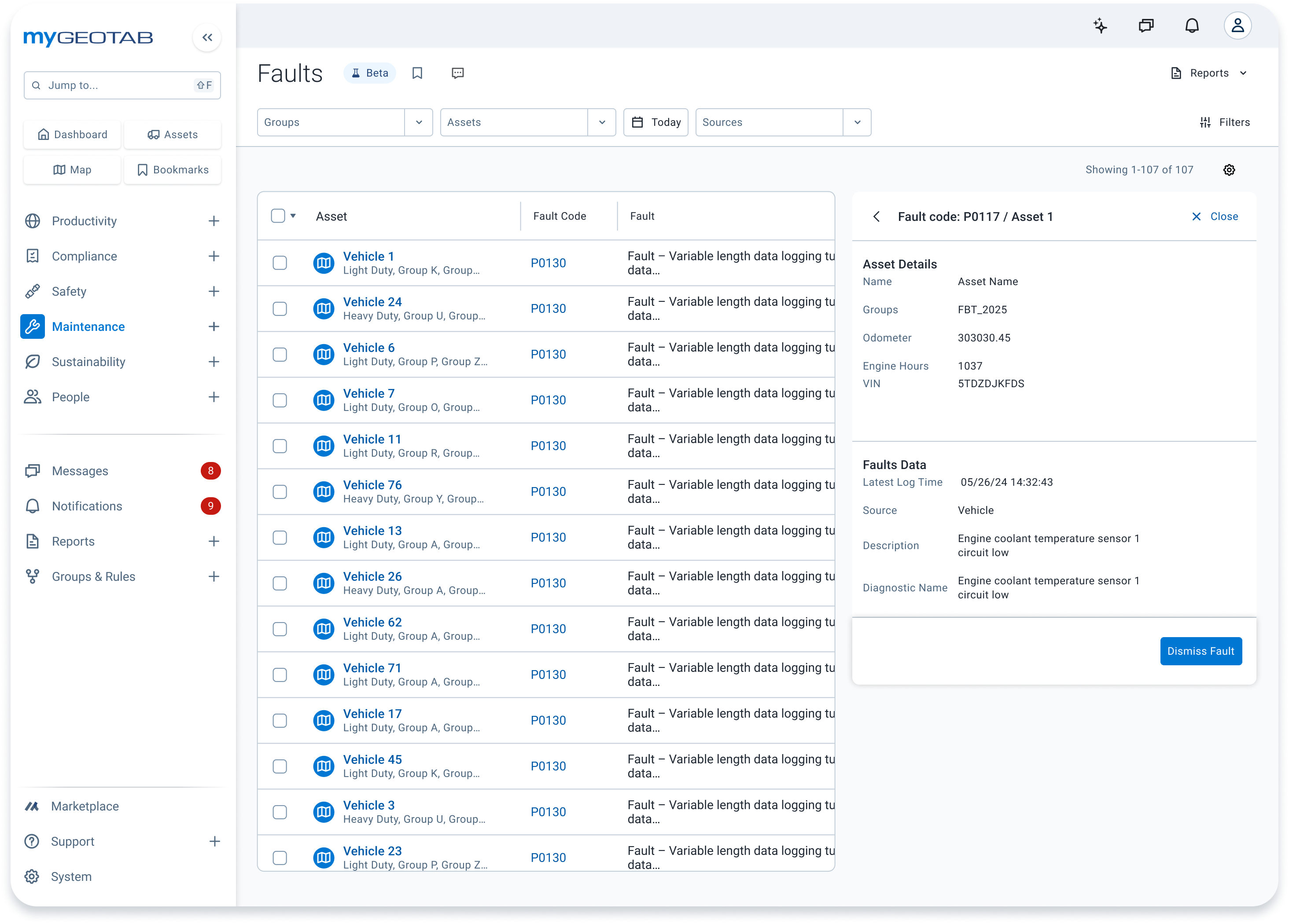This screenshot has height=924, width=1289.
Task: Sort by the Asset column header
Action: 331,216
